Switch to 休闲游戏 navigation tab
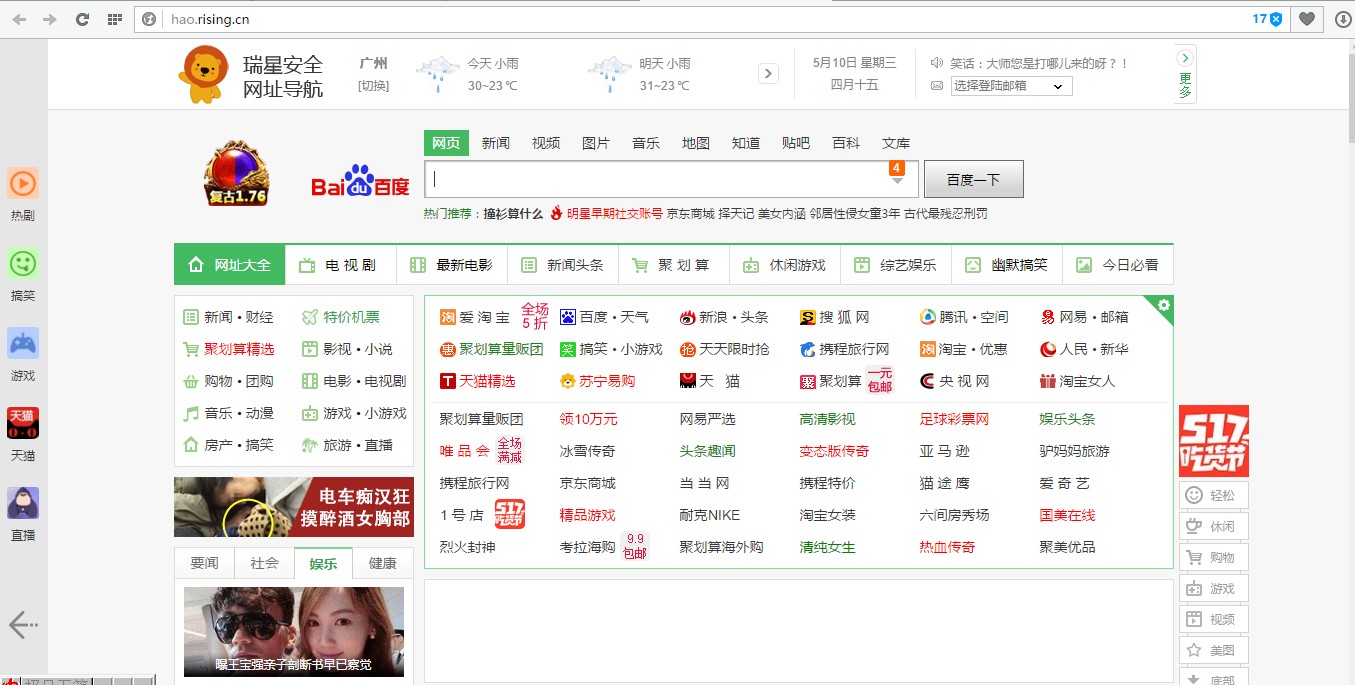This screenshot has width=1355, height=685. click(785, 265)
